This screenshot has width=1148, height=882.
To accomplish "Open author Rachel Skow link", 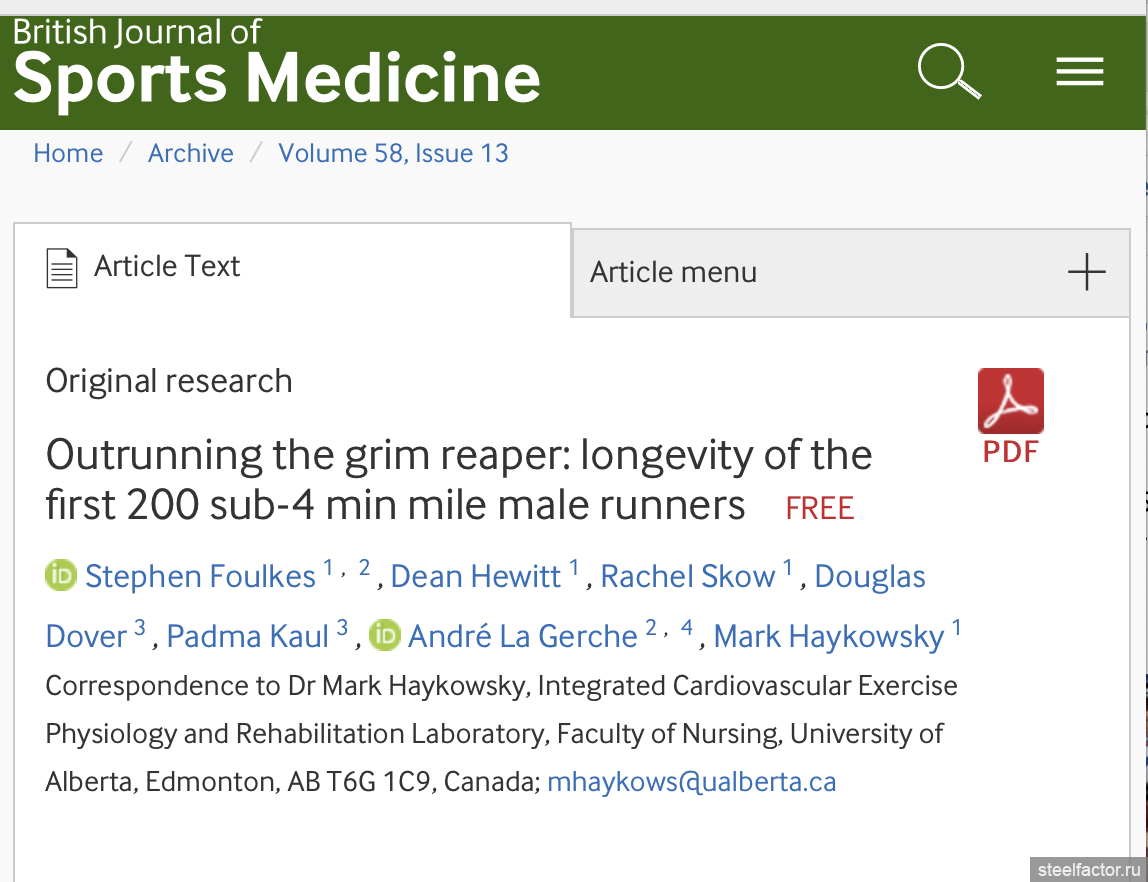I will pos(687,576).
